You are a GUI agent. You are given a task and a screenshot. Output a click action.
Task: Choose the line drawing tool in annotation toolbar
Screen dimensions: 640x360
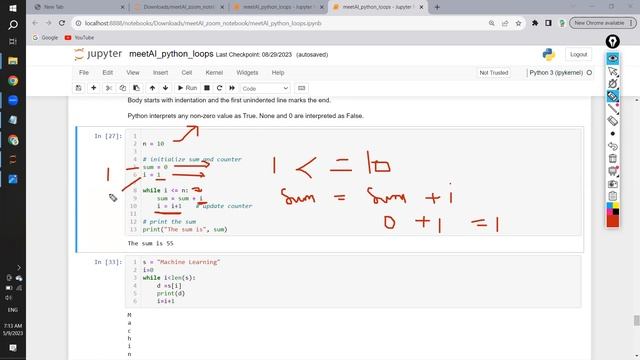(x=612, y=109)
